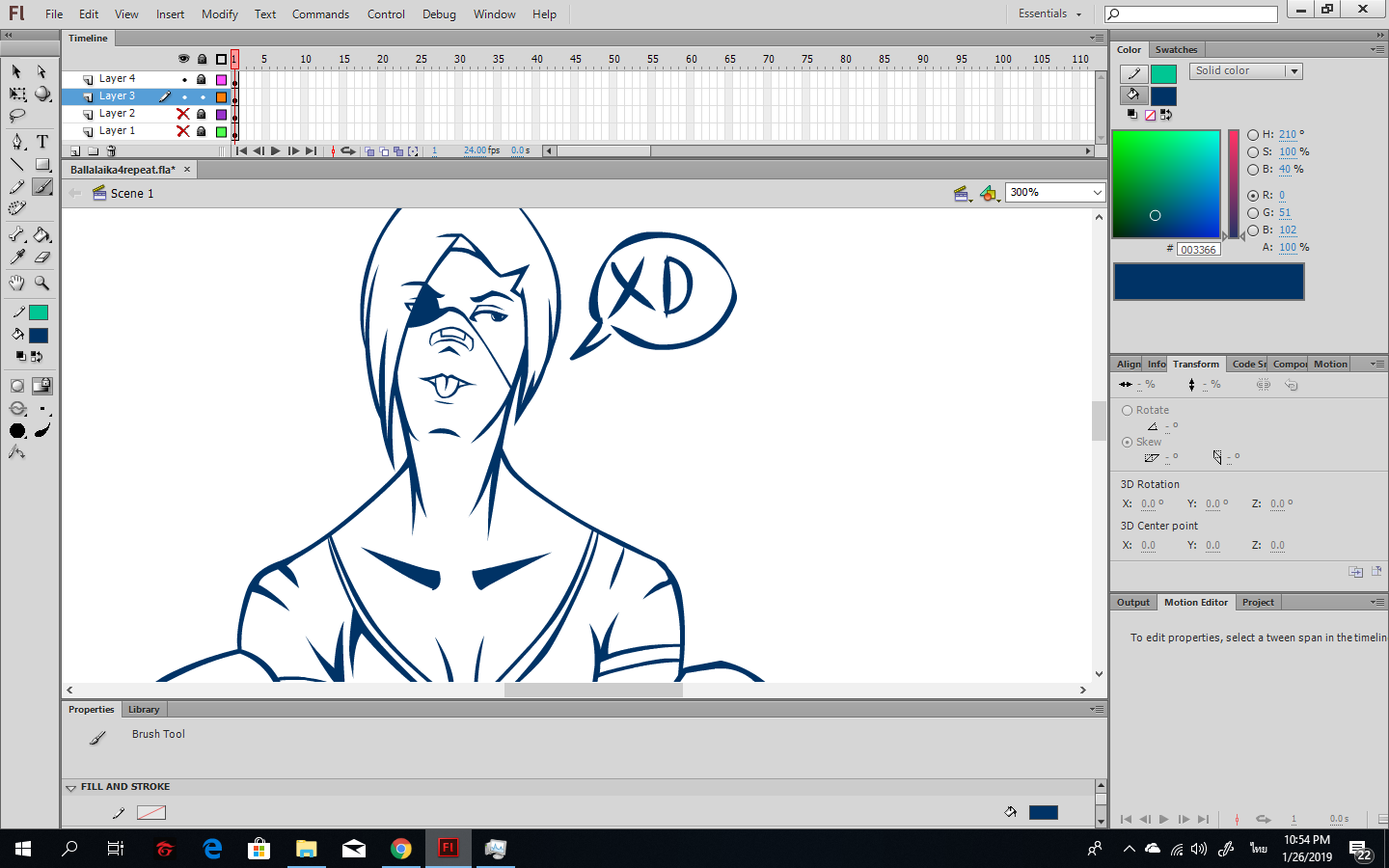Screen dimensions: 1389x868
Task: Select the Pencil tool
Action: pyautogui.click(x=16, y=186)
